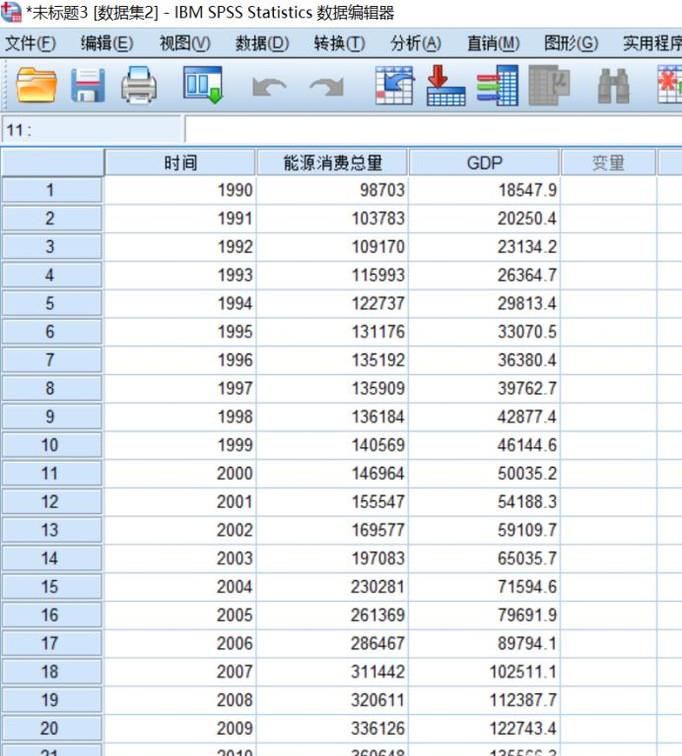Save the dataset with floppy disk icon
682x756 pixels.
(x=88, y=85)
